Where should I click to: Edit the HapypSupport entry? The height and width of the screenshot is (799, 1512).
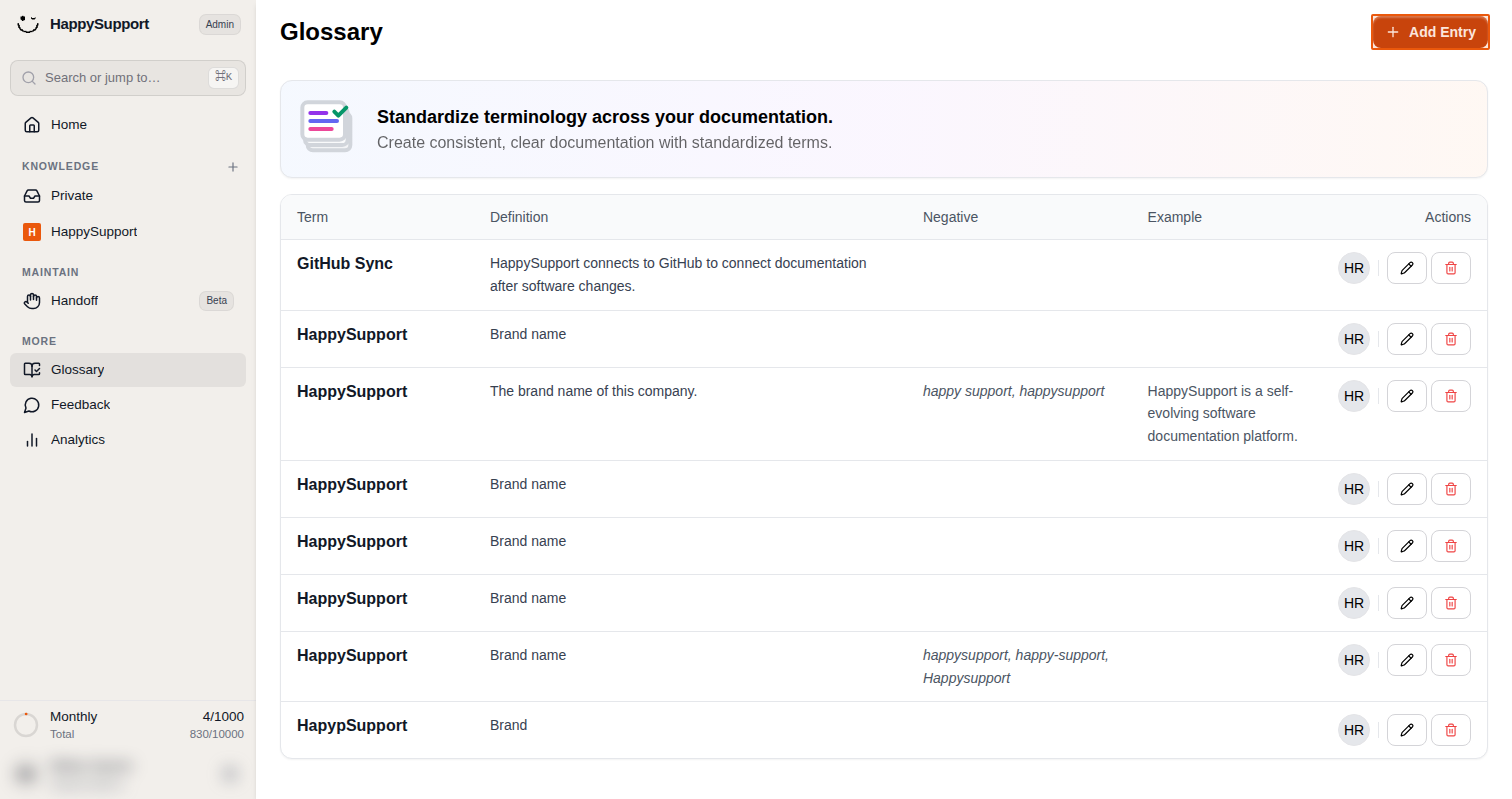coord(1407,730)
